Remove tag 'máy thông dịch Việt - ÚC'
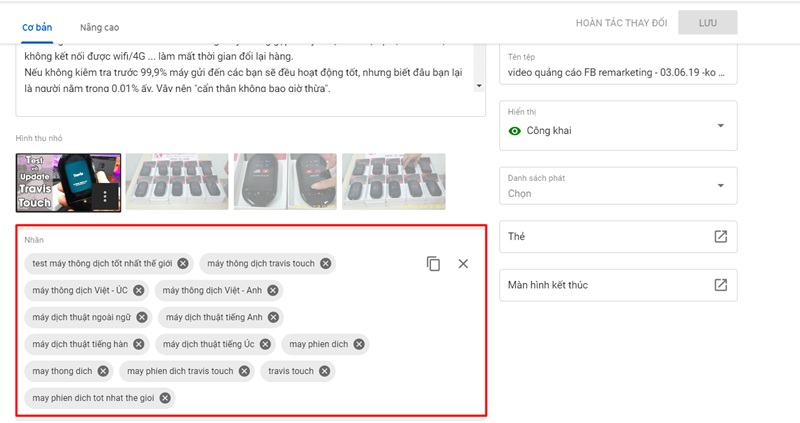This screenshot has height=423, width=800. [139, 291]
